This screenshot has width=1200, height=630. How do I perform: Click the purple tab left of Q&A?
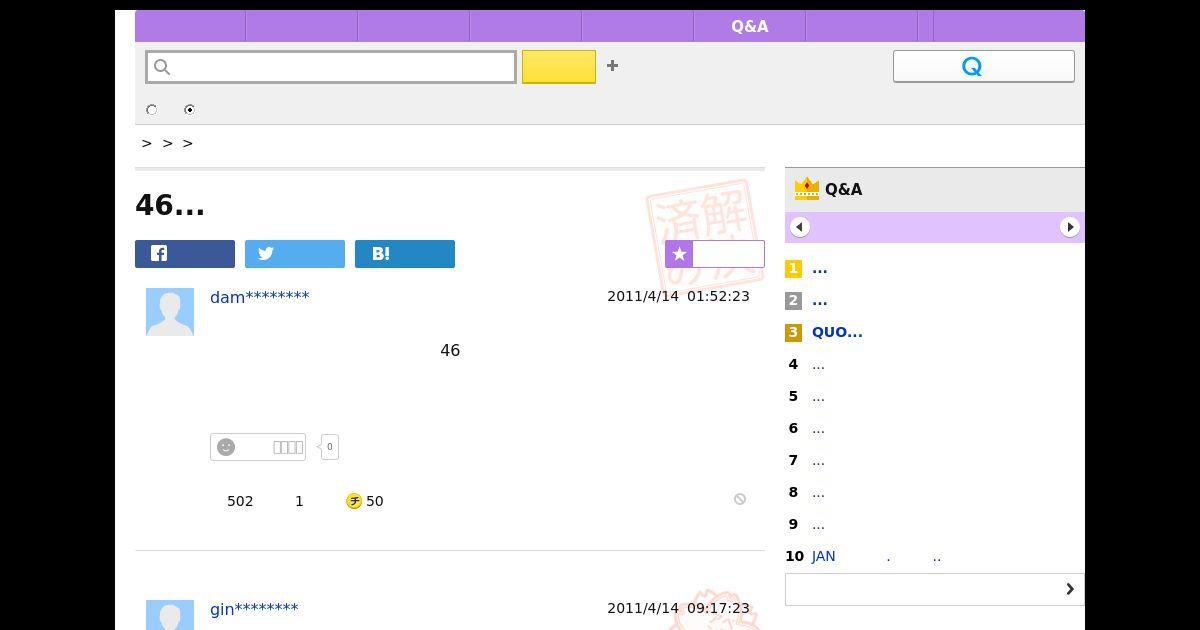pyautogui.click(x=638, y=26)
